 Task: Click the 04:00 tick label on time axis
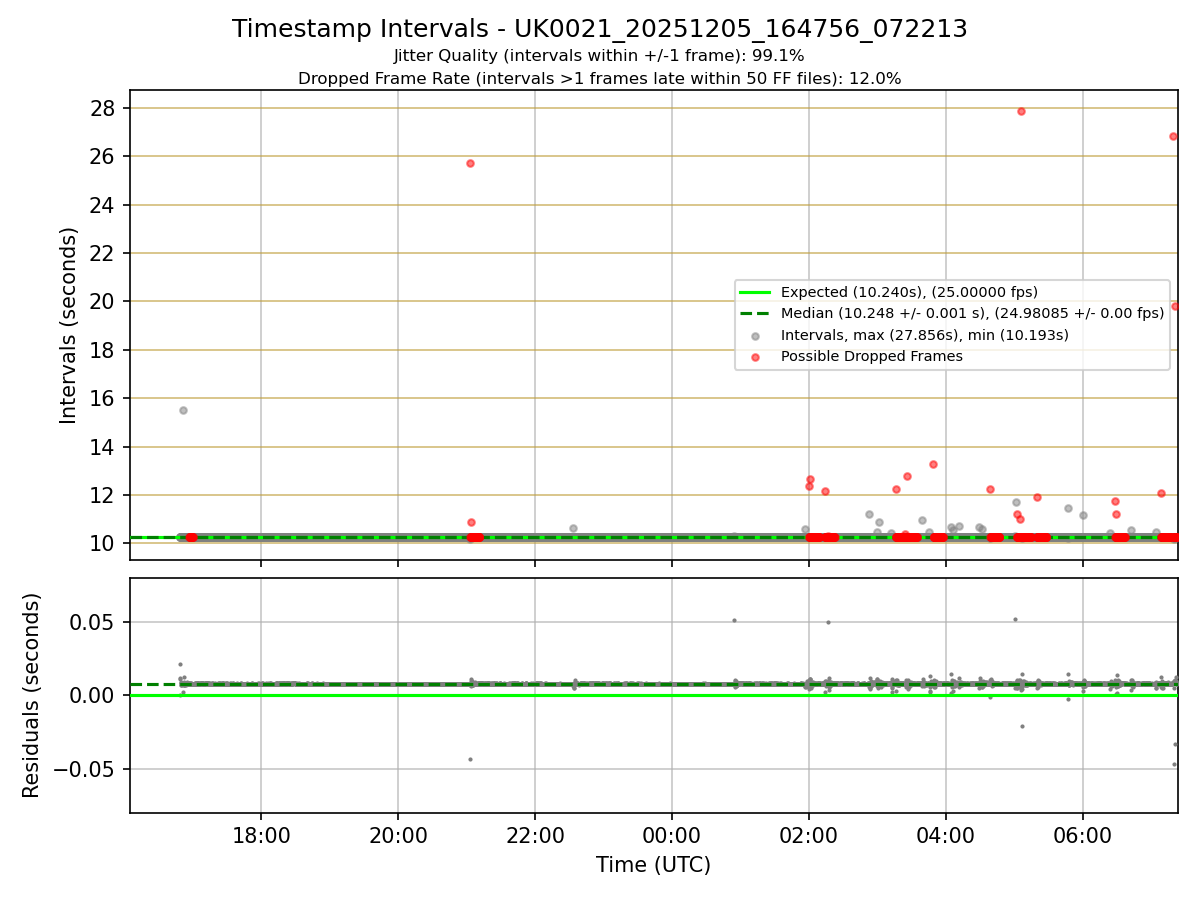pyautogui.click(x=946, y=835)
